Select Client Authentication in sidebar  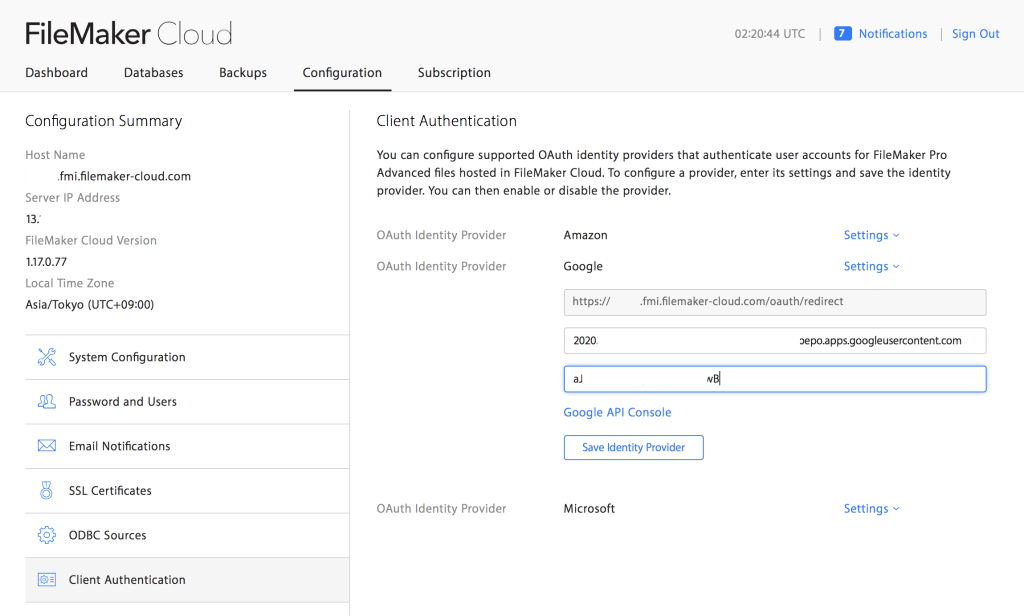click(x=187, y=579)
